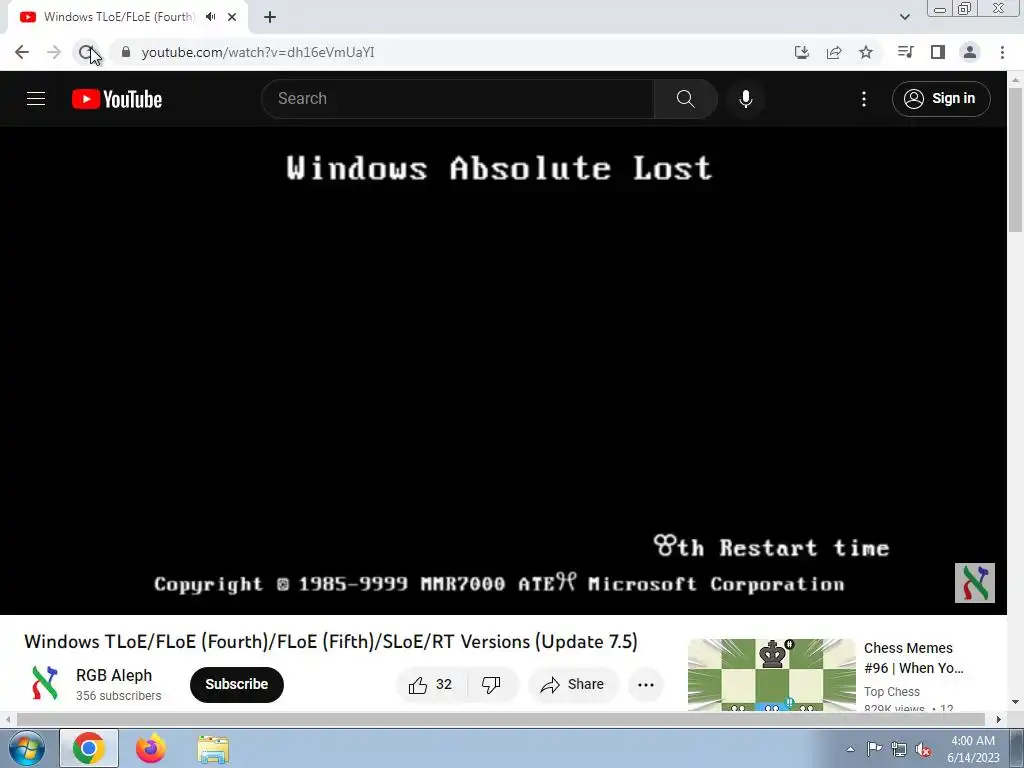
Task: Click the install/download page icon in address bar
Action: pyautogui.click(x=802, y=52)
